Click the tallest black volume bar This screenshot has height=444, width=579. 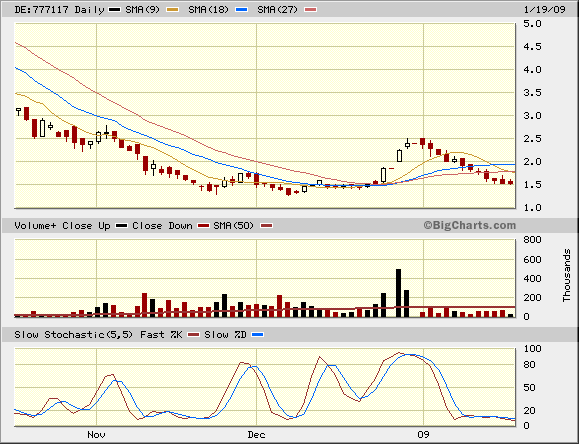coord(398,293)
